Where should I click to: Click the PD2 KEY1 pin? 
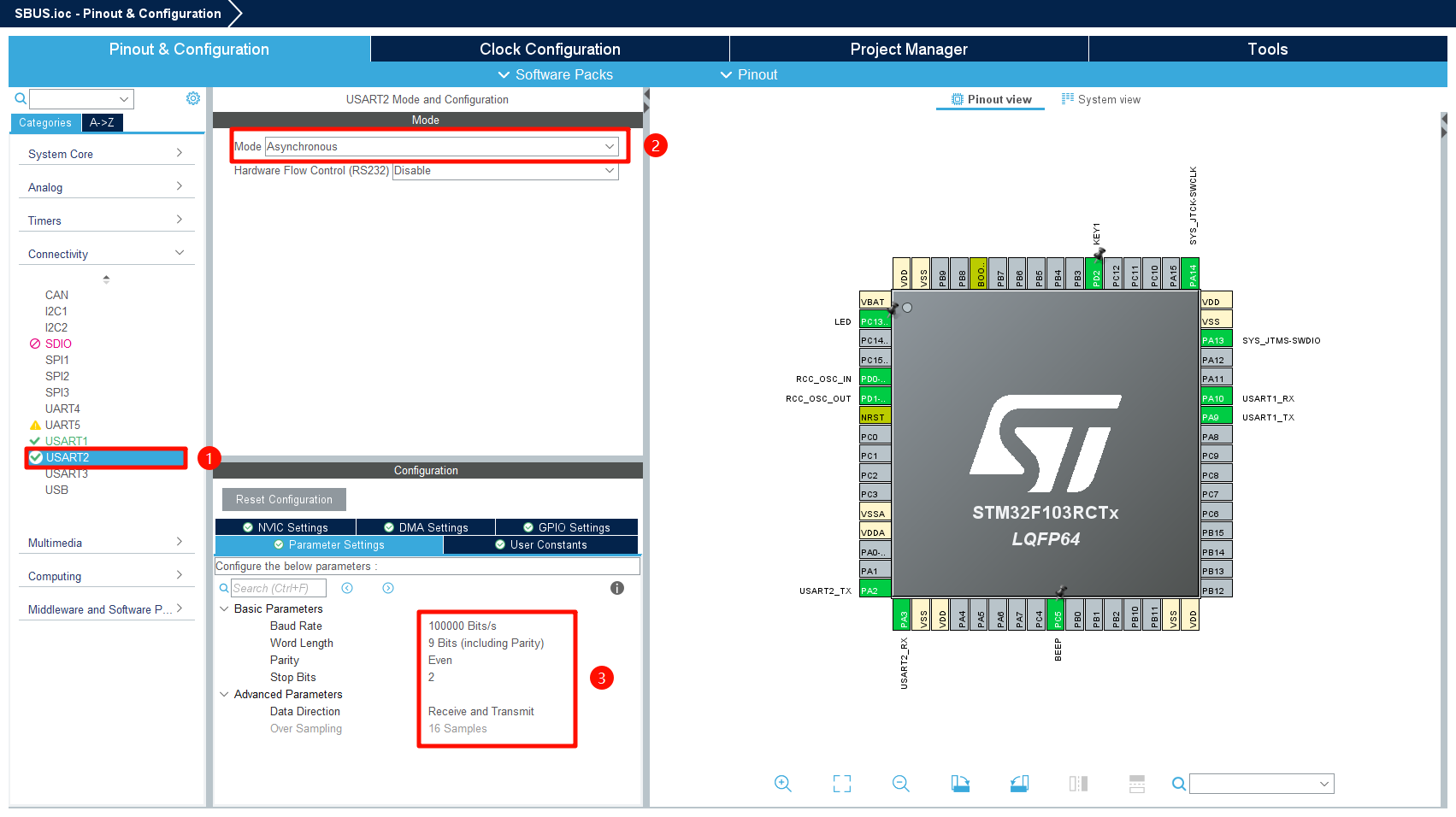click(x=1094, y=273)
